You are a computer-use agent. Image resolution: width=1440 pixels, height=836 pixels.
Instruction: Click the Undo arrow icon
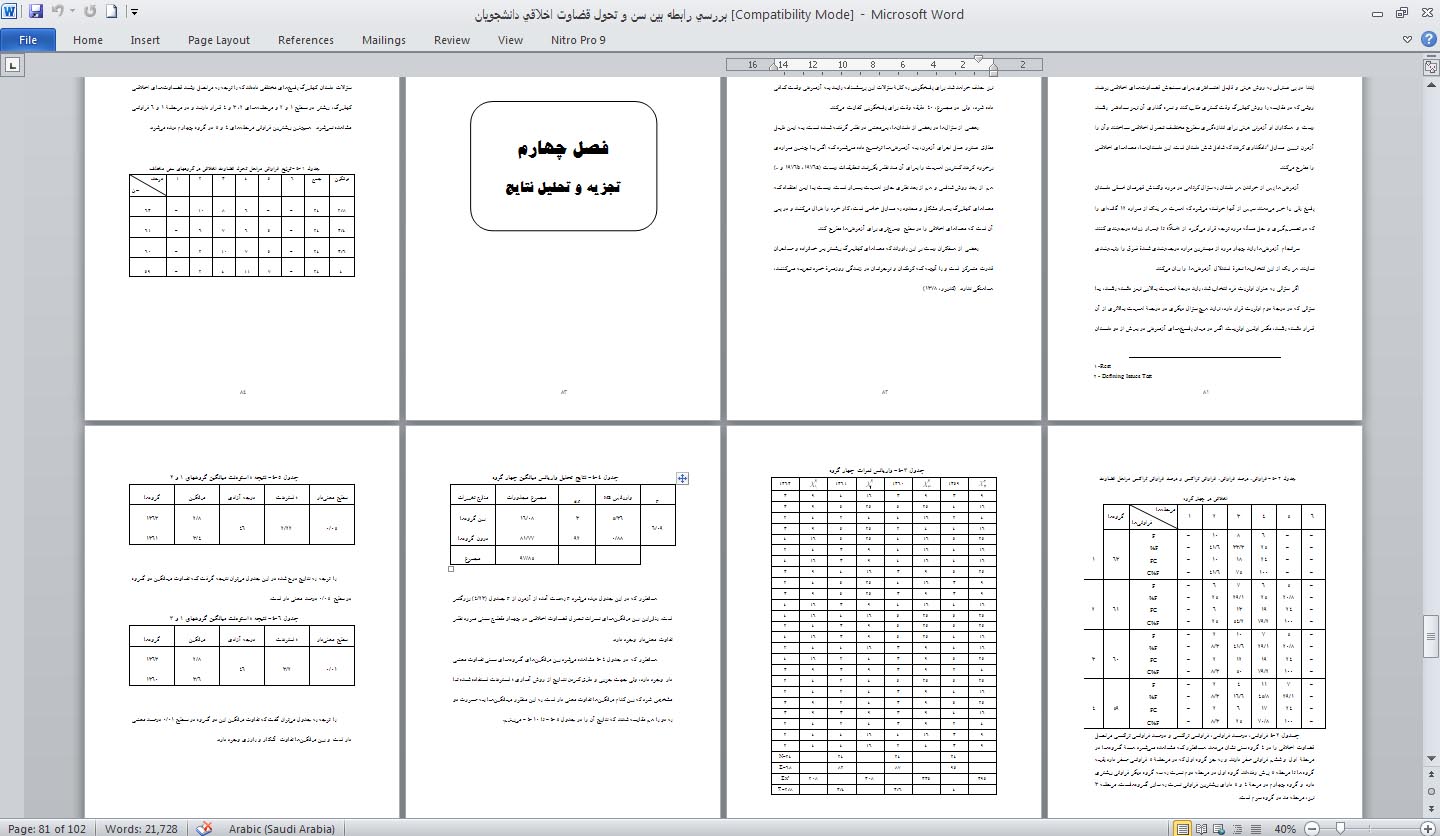click(57, 13)
